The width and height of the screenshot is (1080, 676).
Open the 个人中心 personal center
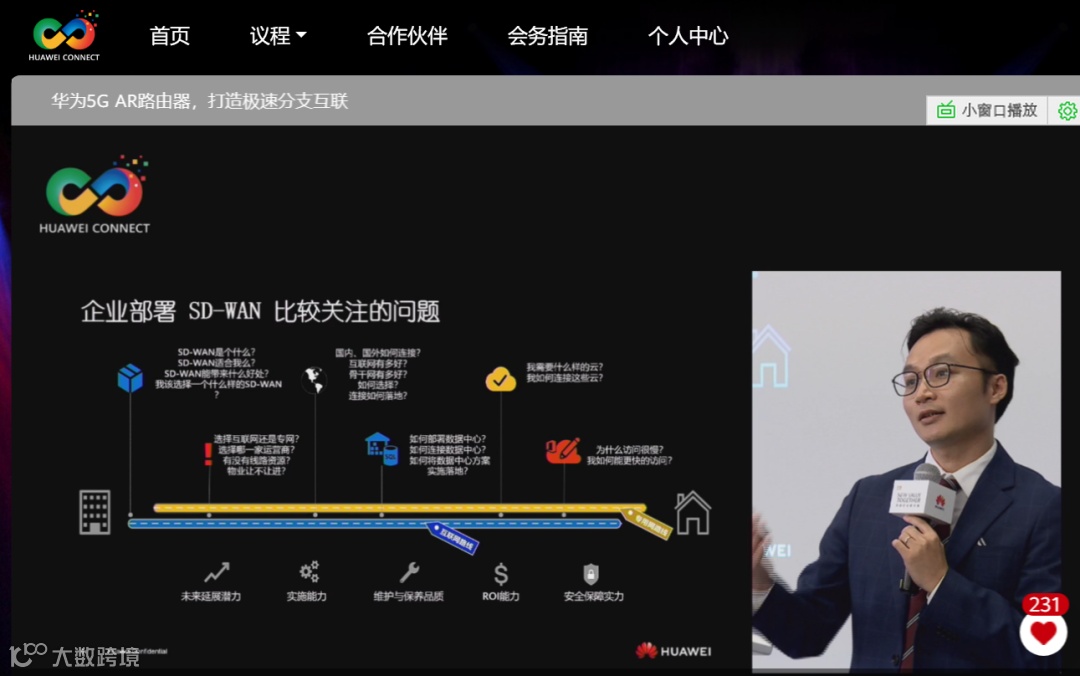[688, 36]
